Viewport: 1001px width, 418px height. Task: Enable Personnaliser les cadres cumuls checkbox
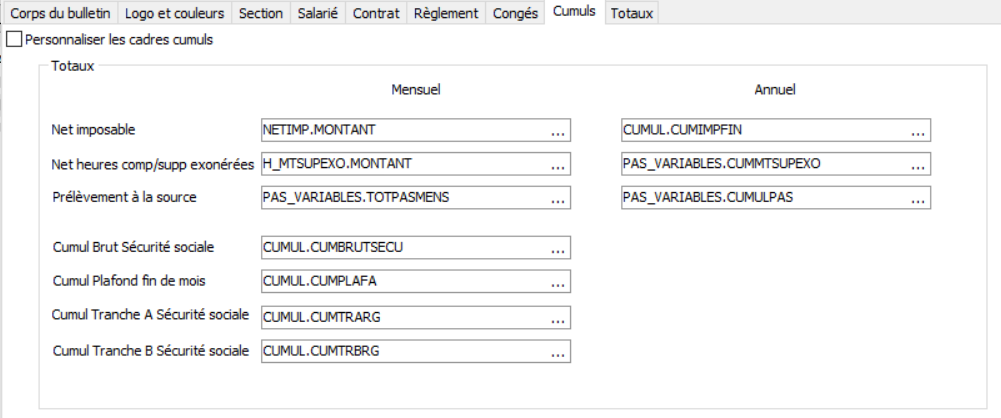pos(13,40)
